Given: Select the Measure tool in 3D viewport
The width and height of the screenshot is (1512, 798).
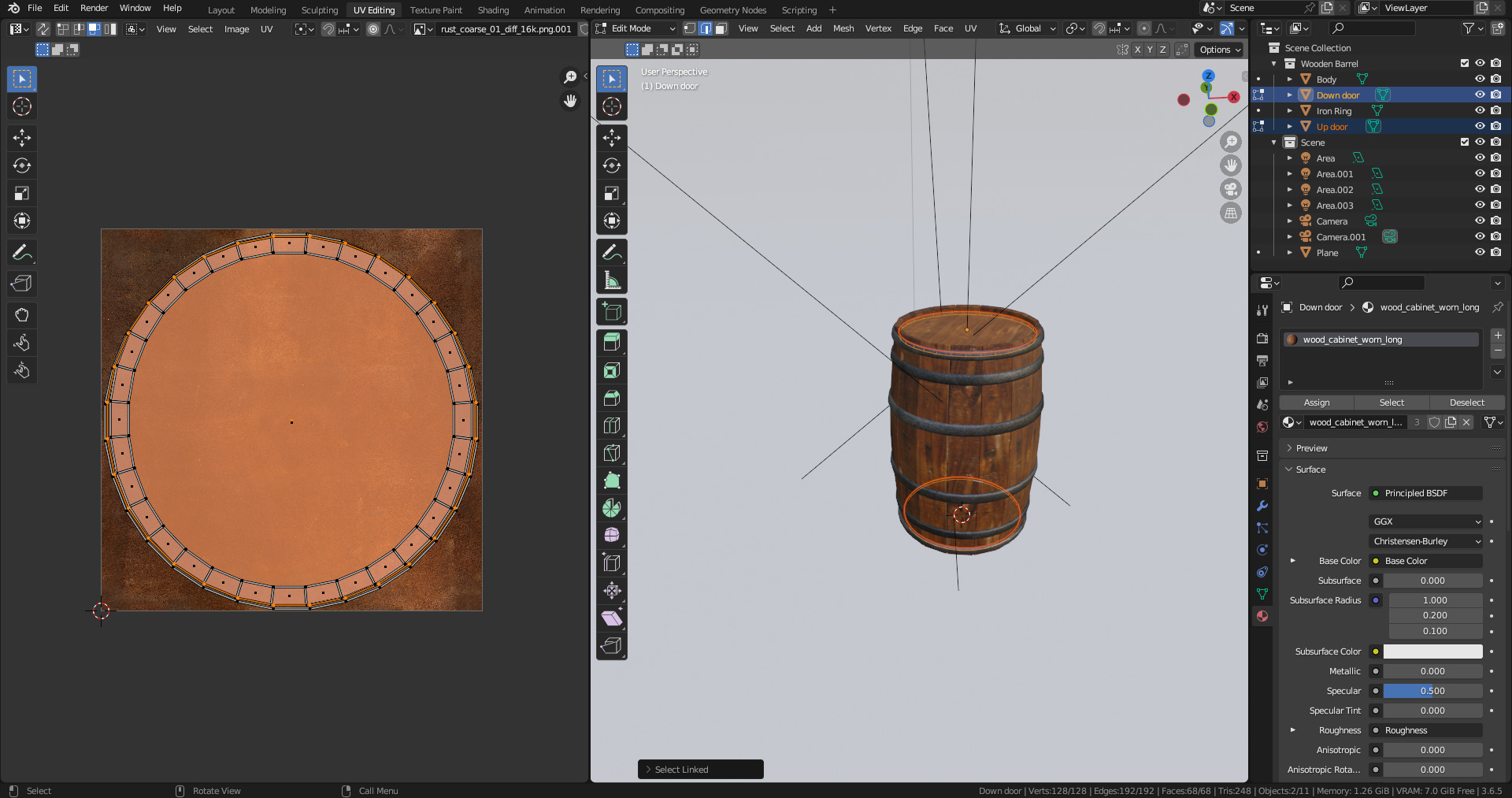Looking at the screenshot, I should 612,280.
